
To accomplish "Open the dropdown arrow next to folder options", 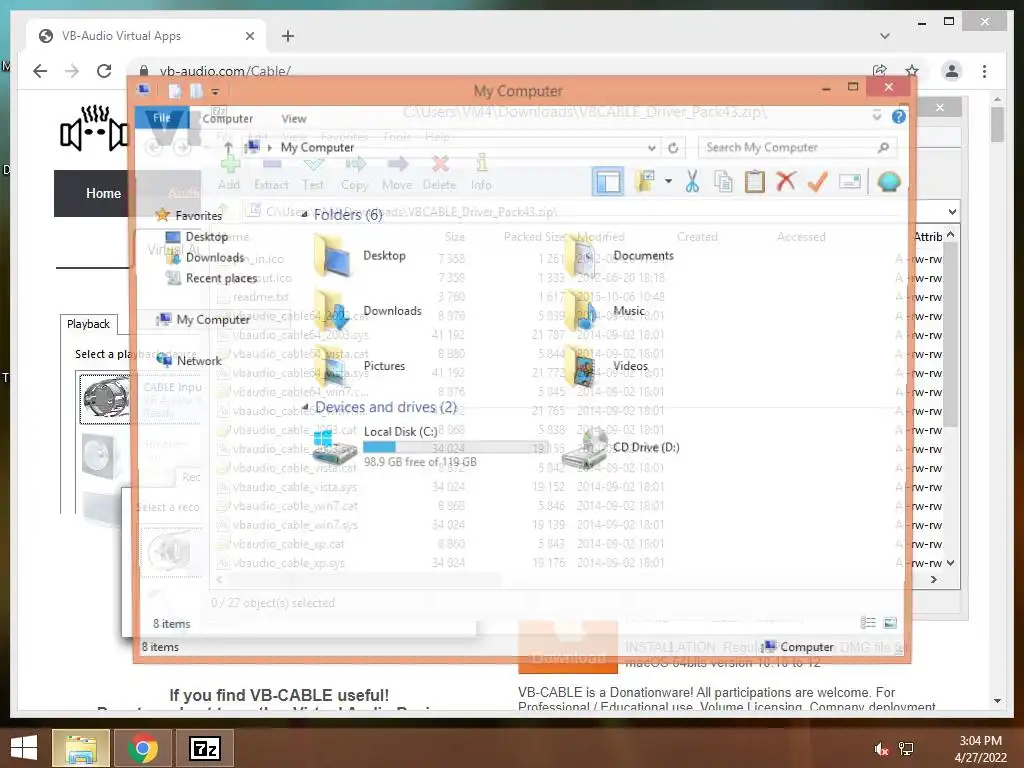I will click(668, 181).
